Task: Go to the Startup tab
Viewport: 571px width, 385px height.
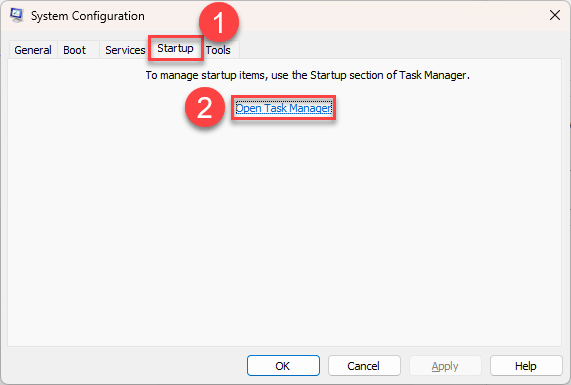Action: point(176,48)
